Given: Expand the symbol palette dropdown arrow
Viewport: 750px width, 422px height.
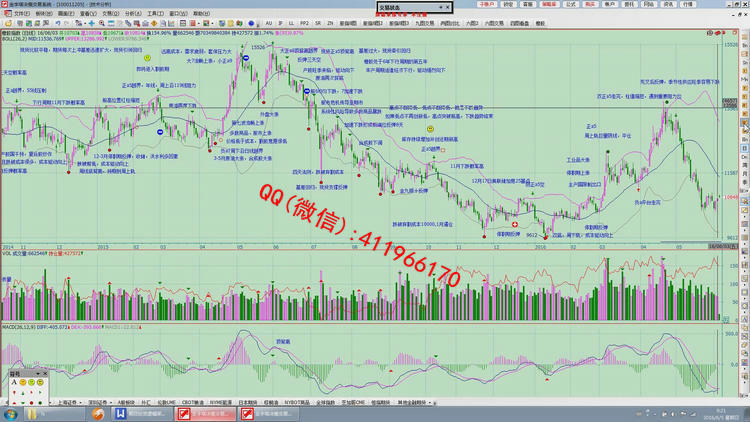Looking at the screenshot, I should pyautogui.click(x=38, y=373).
